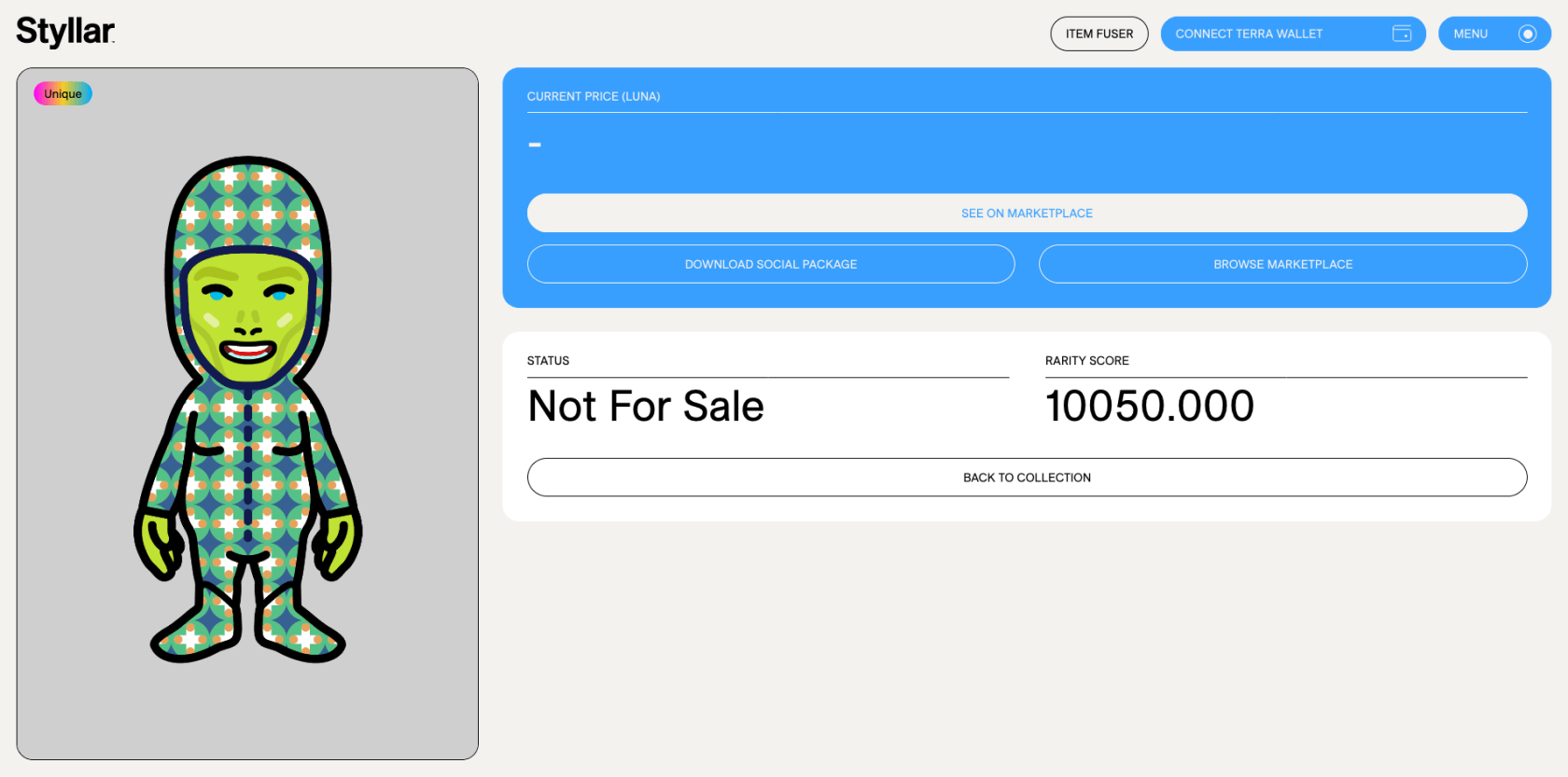Click the RARITY SCORE heading label
Image resolution: width=1568 pixels, height=777 pixels.
pos(1087,361)
